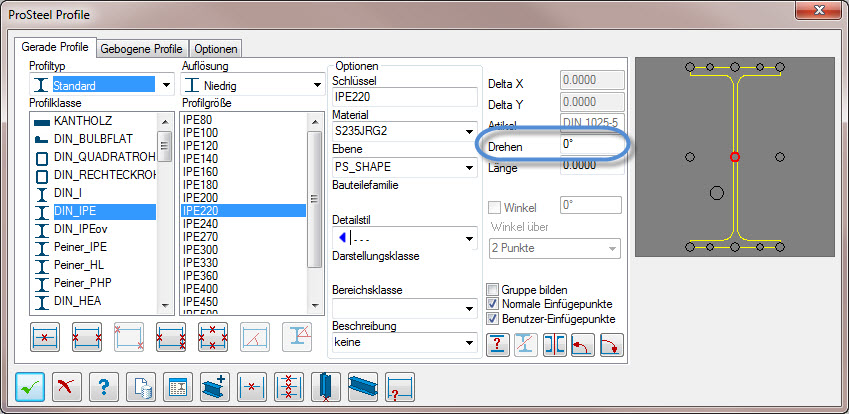Screen dimensions: 849x414
Task: Mirror profile using the two-channels icon
Action: tap(555, 344)
